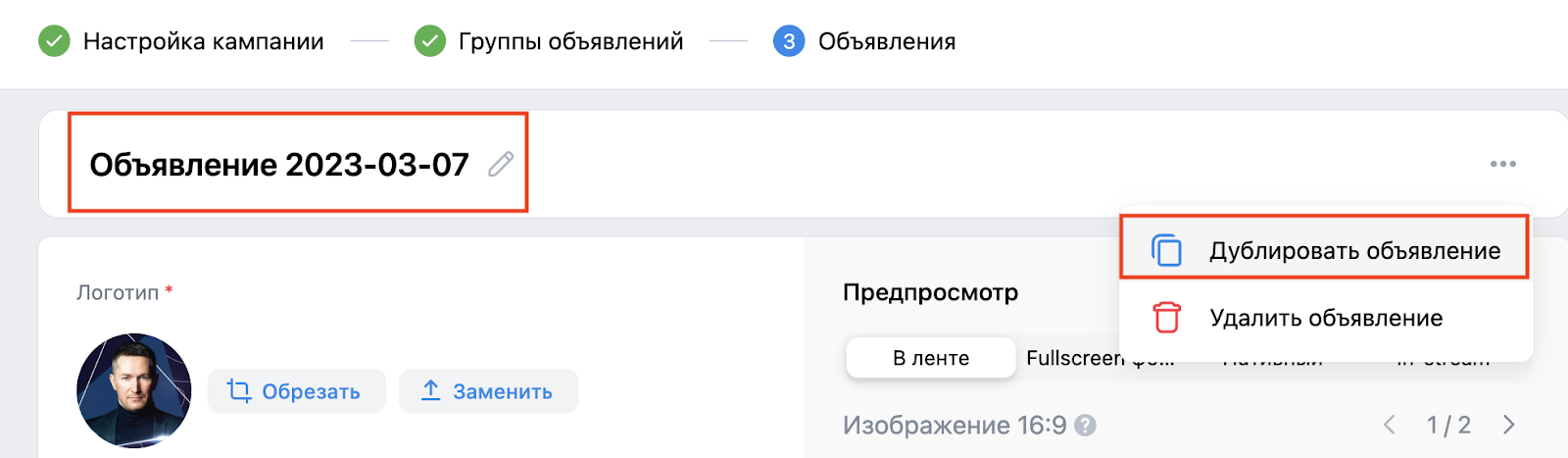Screen dimensions: 1568x458
Task: Show the next preview image with right chevron
Action: click(x=1508, y=425)
